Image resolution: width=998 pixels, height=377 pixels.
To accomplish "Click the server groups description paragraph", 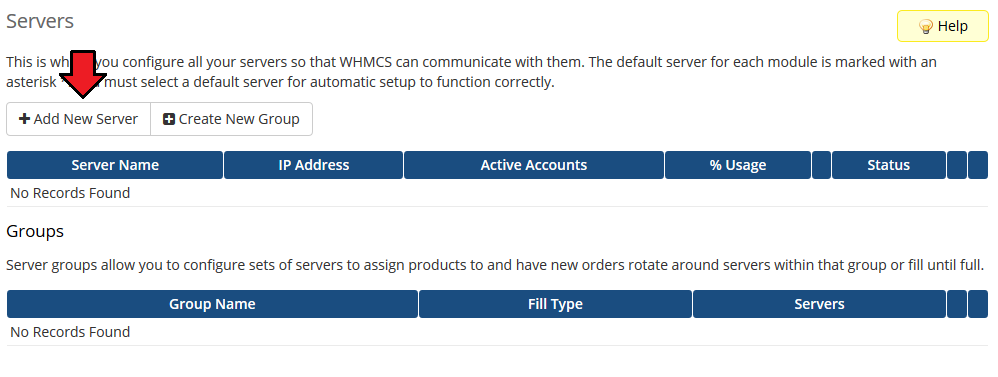I will coord(495,265).
